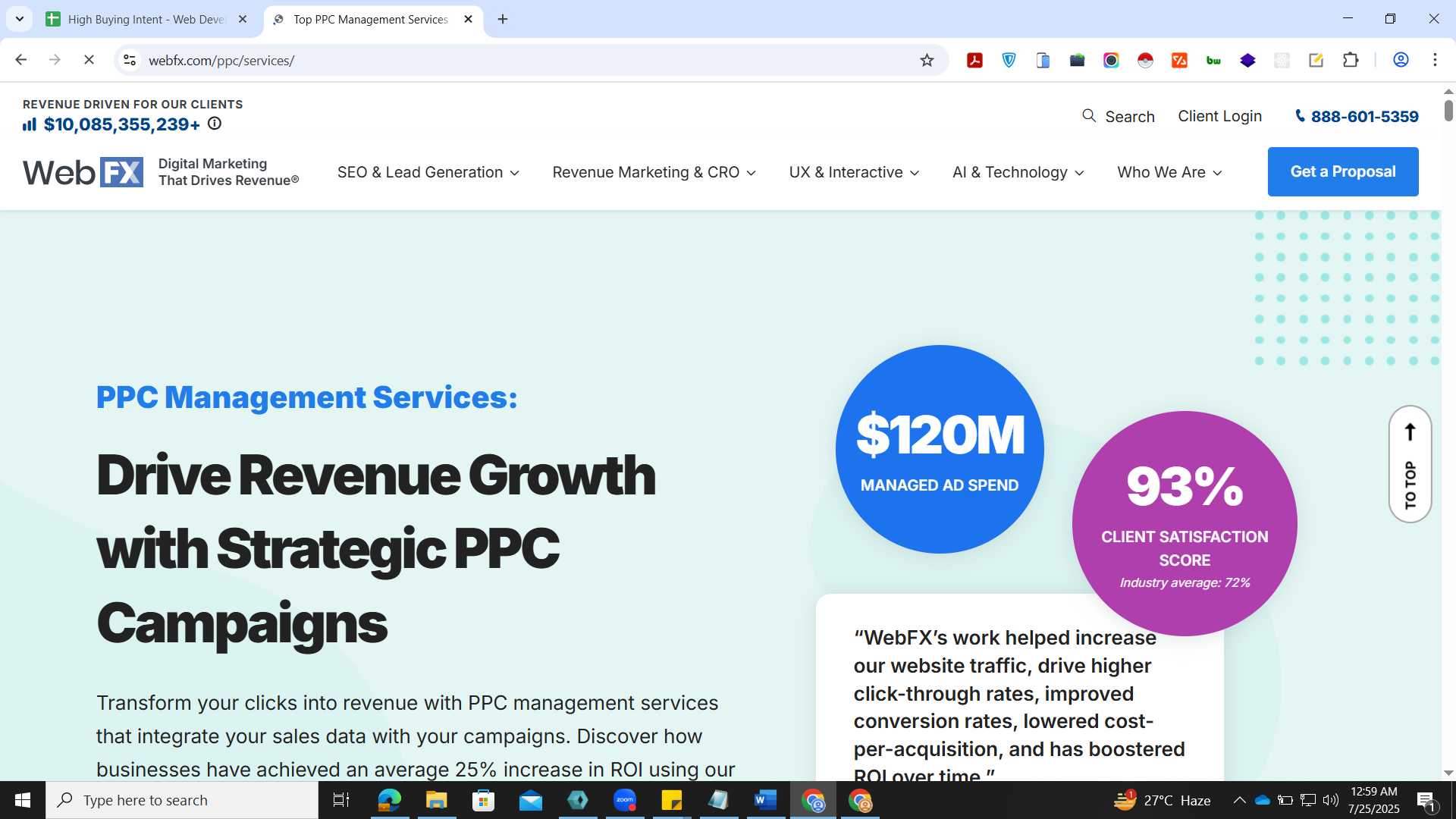The image size is (1456, 819).
Task: Click the OneDrive cloud tray icon
Action: pyautogui.click(x=1263, y=800)
